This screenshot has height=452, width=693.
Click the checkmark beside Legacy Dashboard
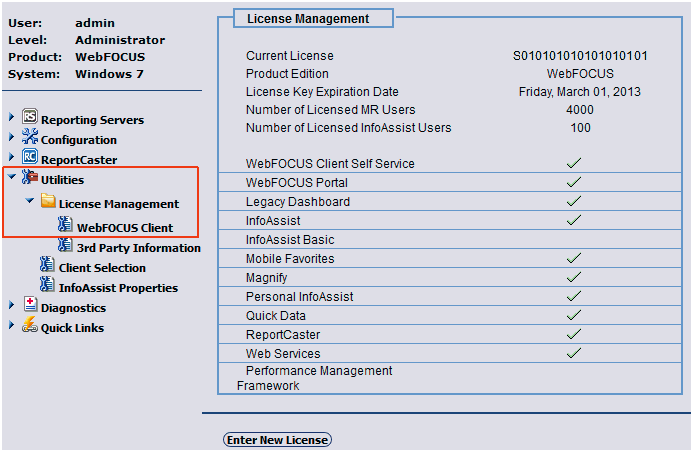point(574,201)
